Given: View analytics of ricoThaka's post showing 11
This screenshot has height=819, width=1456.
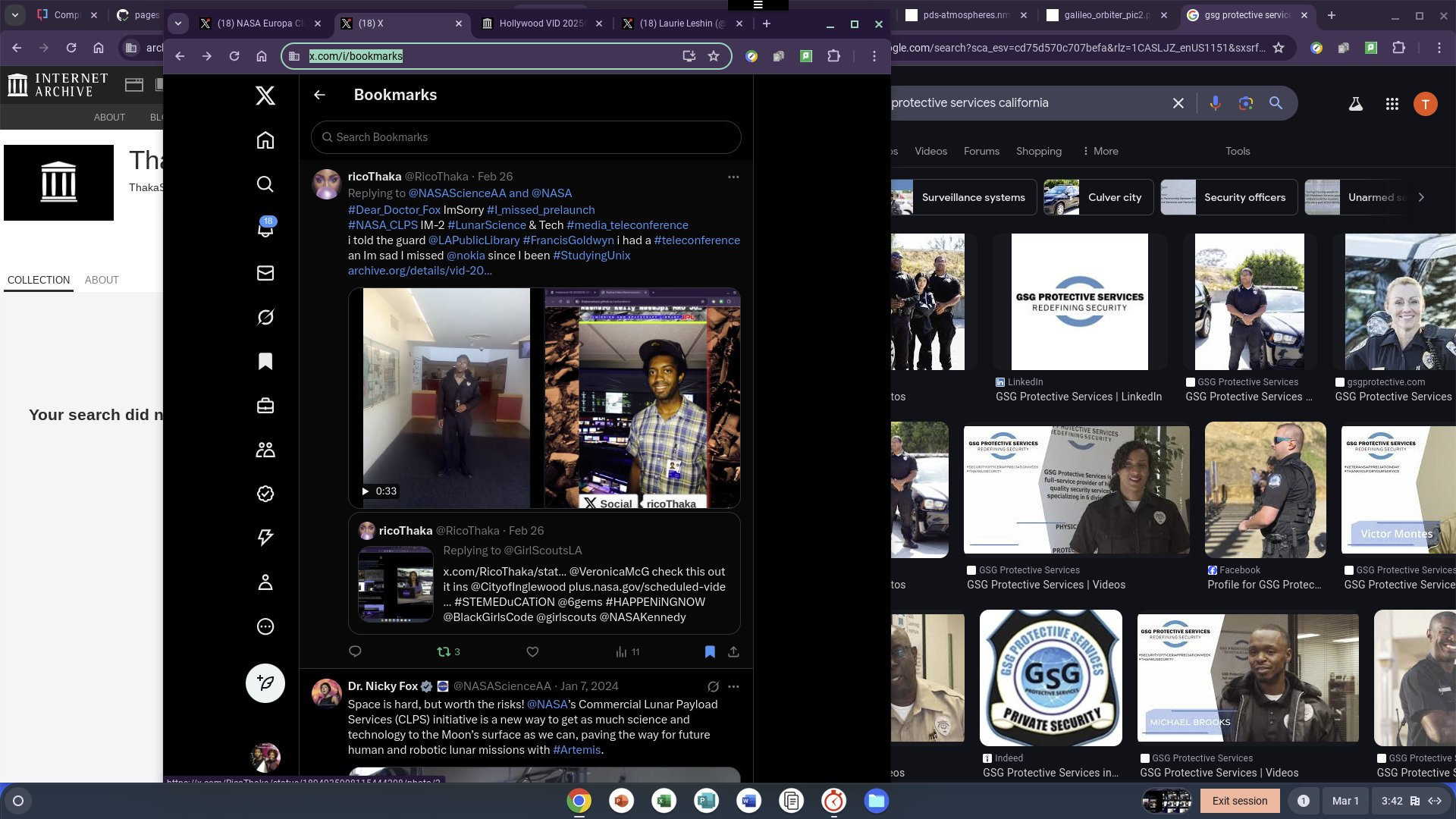Looking at the screenshot, I should pyautogui.click(x=627, y=651).
